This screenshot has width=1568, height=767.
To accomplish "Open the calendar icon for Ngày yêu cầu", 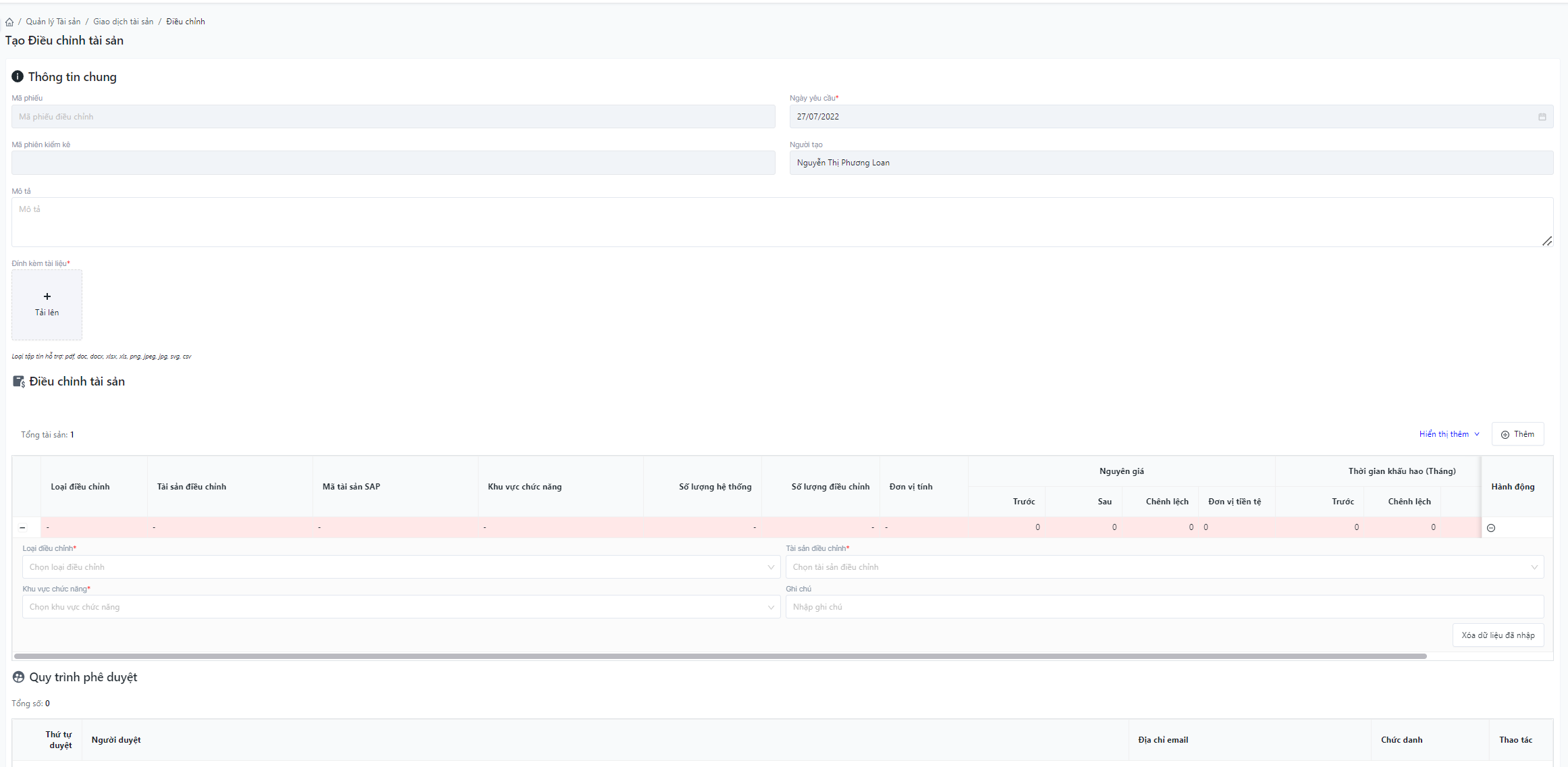I will 1542,117.
